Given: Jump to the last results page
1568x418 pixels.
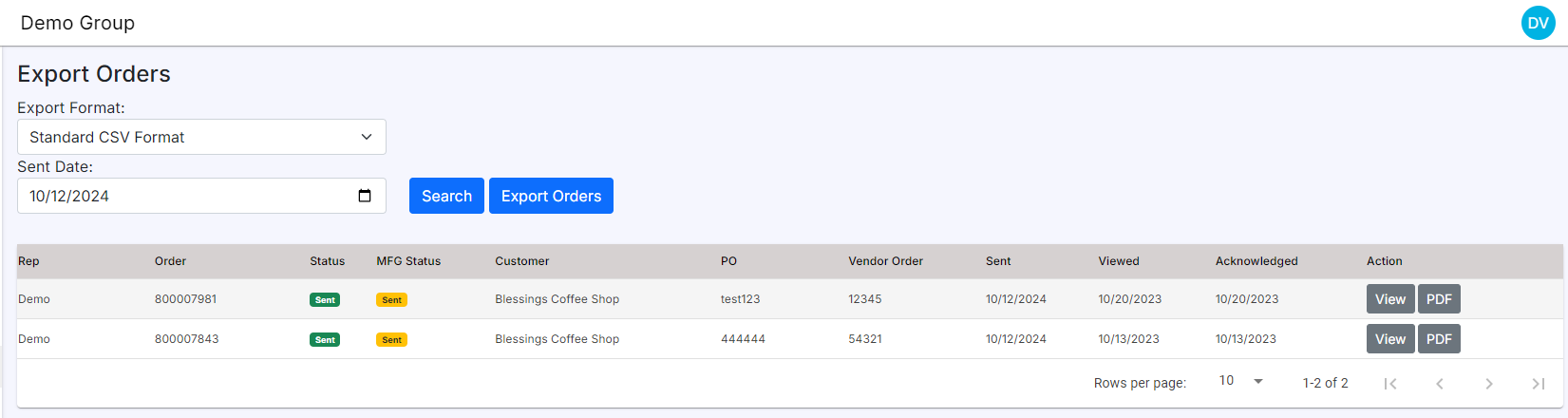Looking at the screenshot, I should [x=1539, y=383].
